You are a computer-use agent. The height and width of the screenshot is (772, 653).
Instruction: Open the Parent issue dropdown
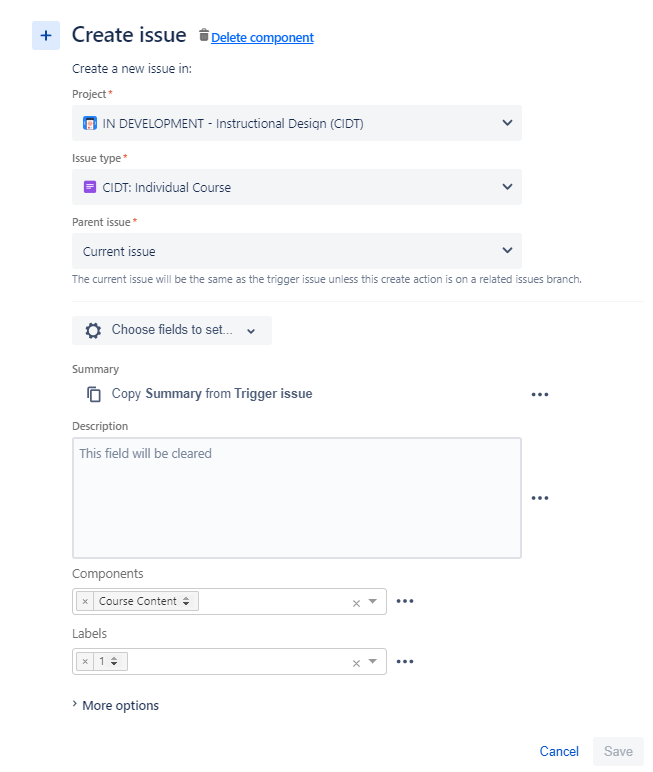coord(297,251)
